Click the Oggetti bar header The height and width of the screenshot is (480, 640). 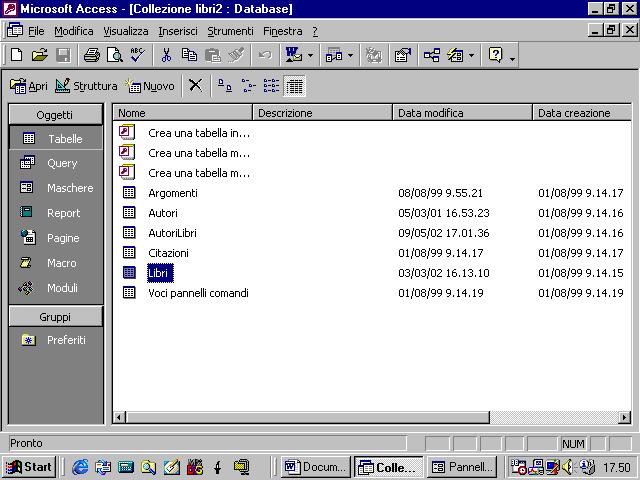pyautogui.click(x=56, y=115)
